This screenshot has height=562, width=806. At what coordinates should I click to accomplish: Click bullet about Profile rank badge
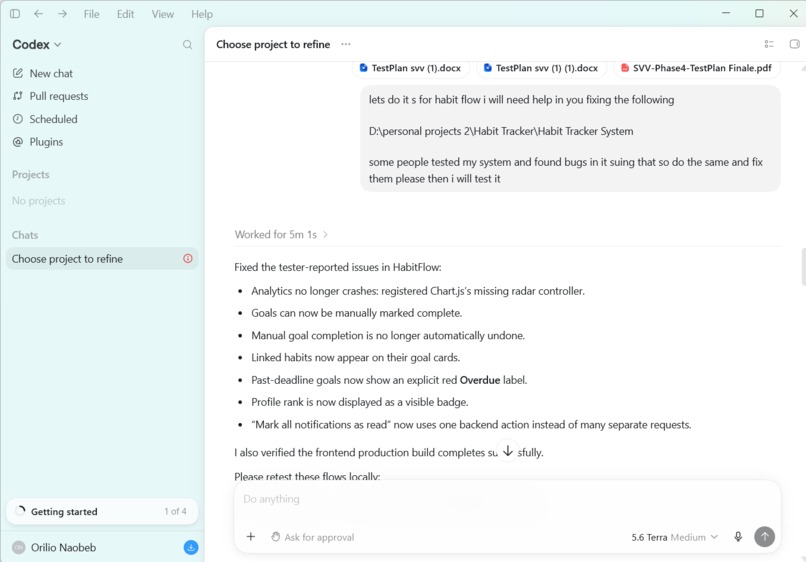click(x=360, y=403)
